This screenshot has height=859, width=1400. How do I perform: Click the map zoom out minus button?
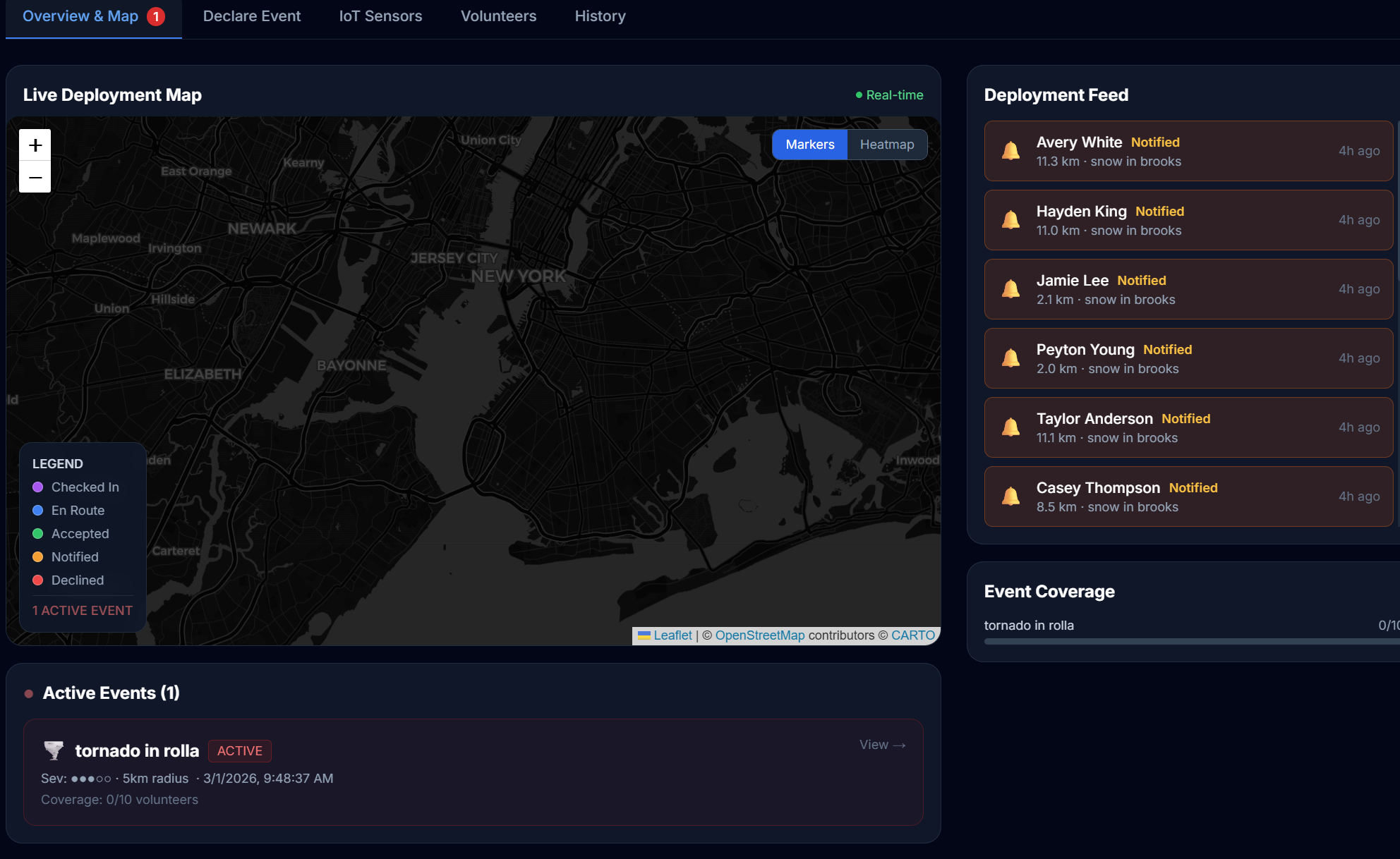pyautogui.click(x=35, y=177)
